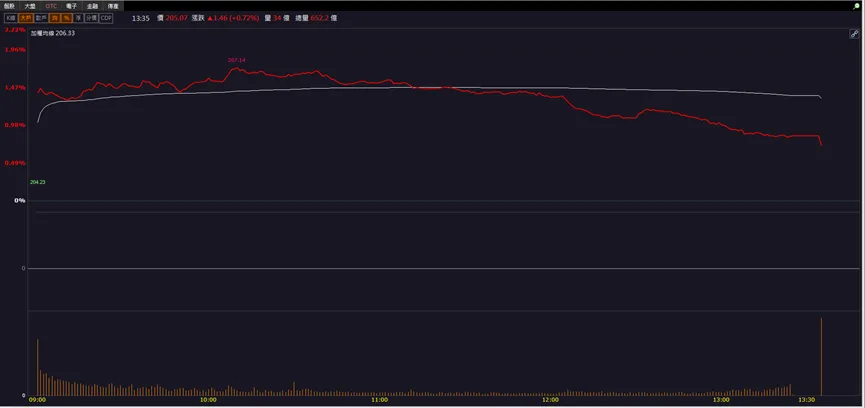Click the change value 1.46 (+0.72%)

[233, 18]
